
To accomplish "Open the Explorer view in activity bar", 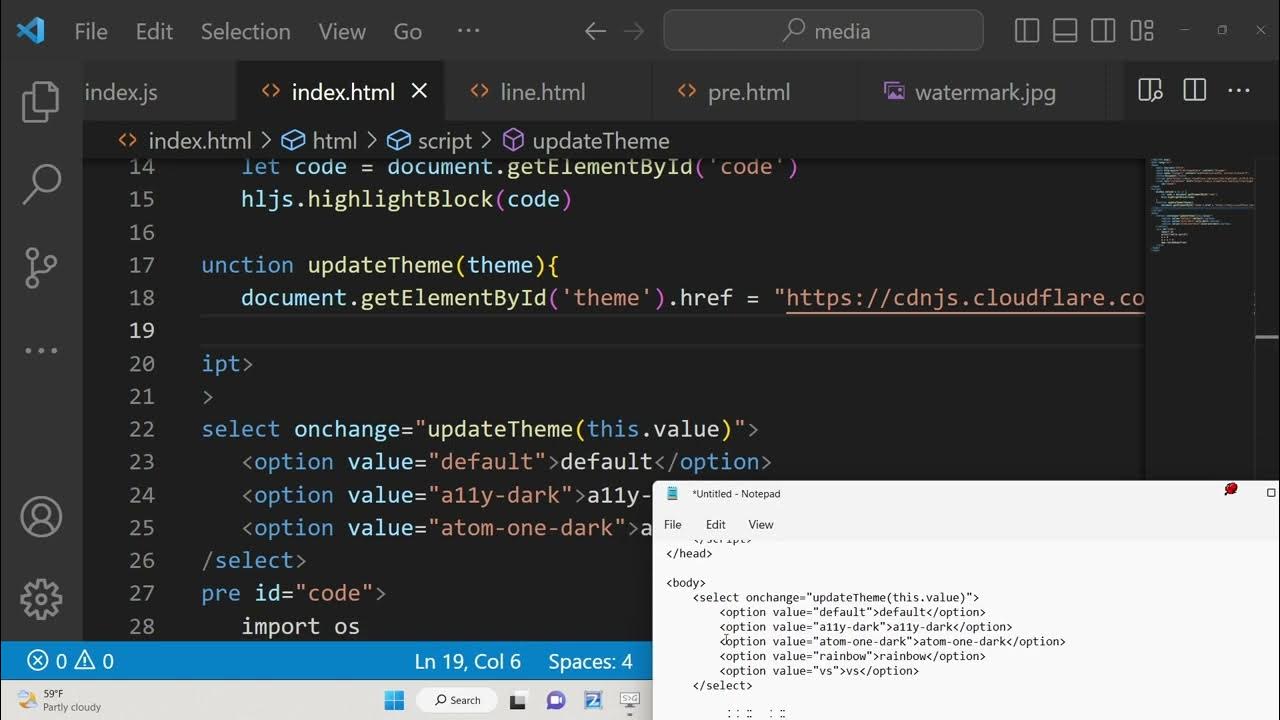I will point(41,102).
